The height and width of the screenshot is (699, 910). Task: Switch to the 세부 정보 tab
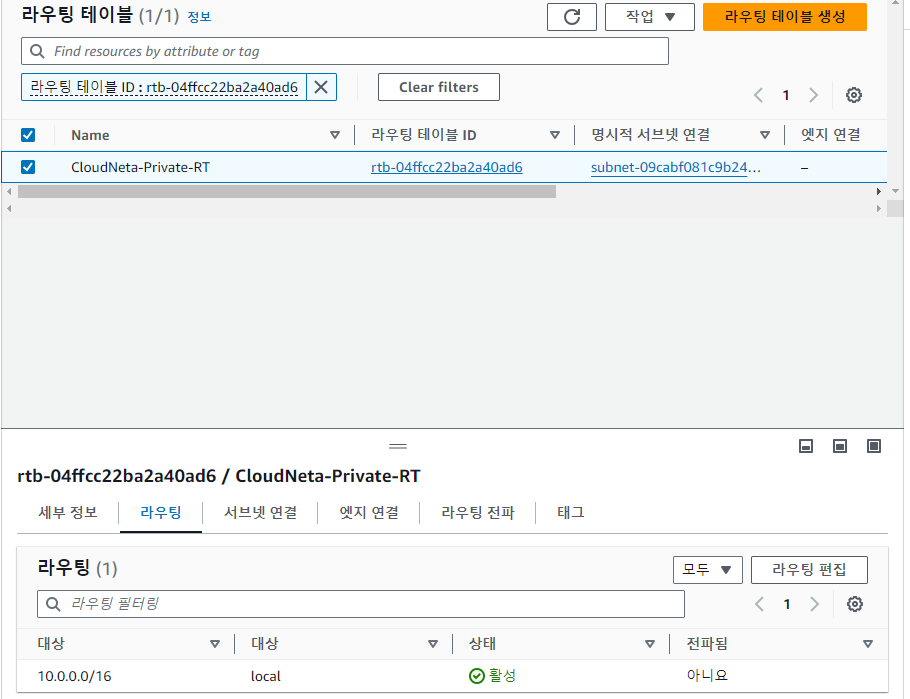pyautogui.click(x=68, y=513)
